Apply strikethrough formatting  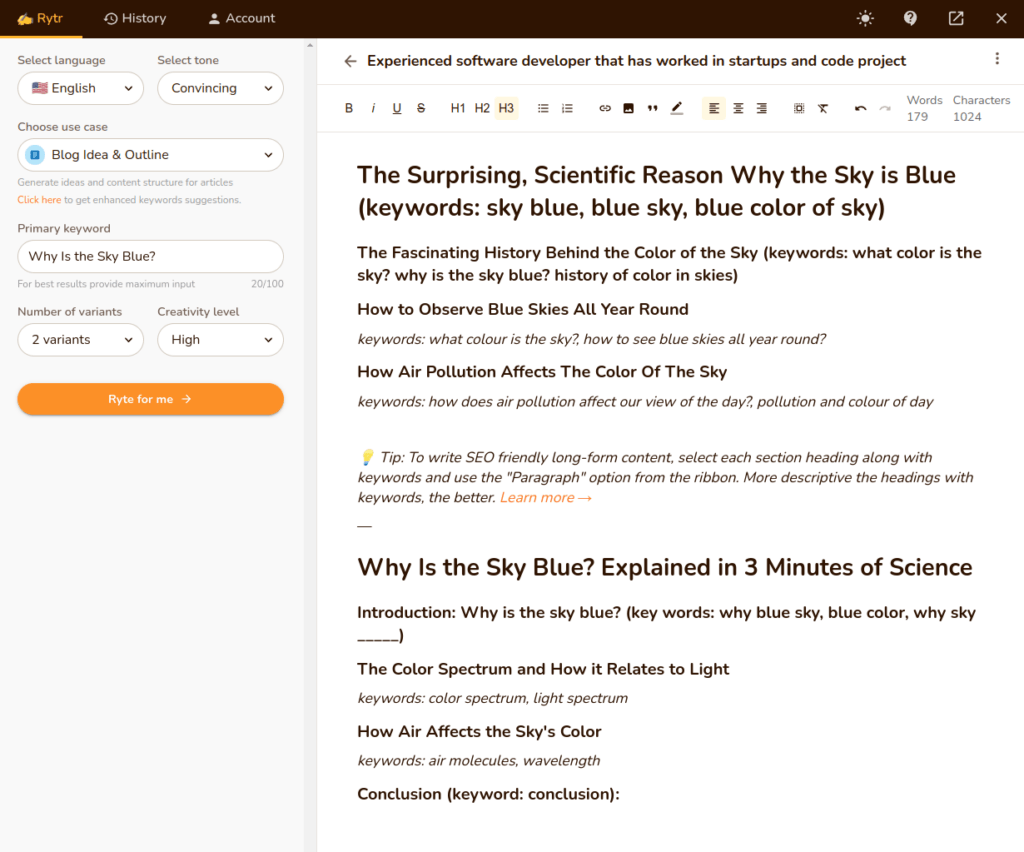pos(421,108)
